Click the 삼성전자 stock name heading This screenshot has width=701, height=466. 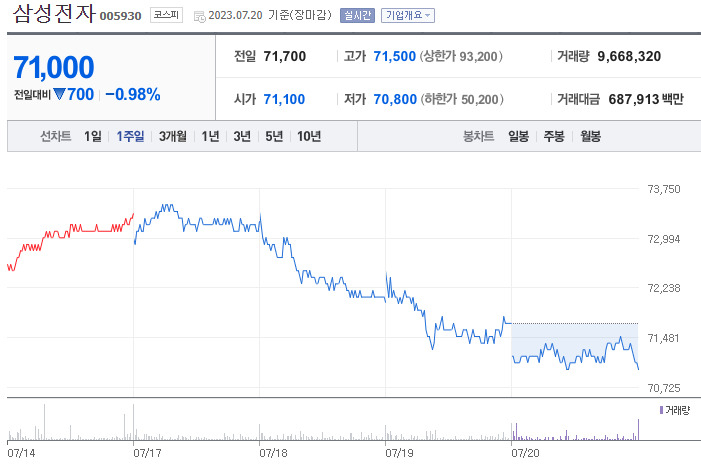pos(54,13)
